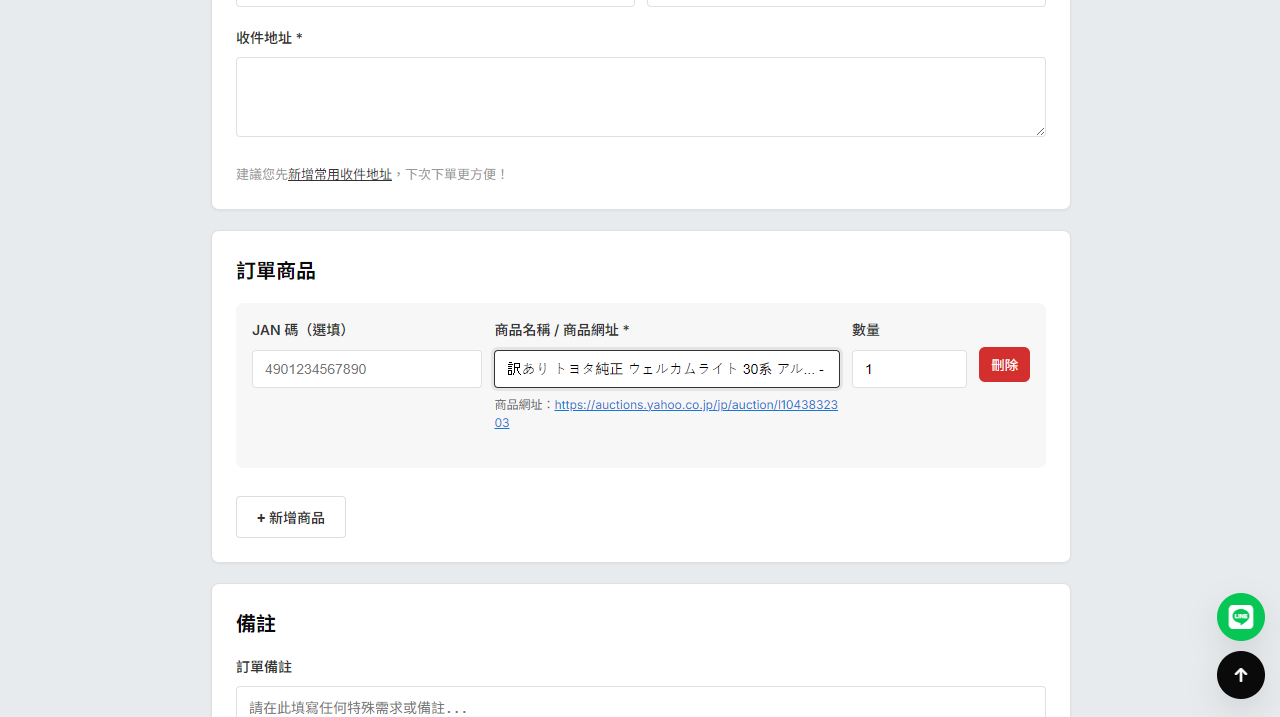Image resolution: width=1280 pixels, height=717 pixels.
Task: Click the 訂單商品 section heading
Action: [x=276, y=271]
